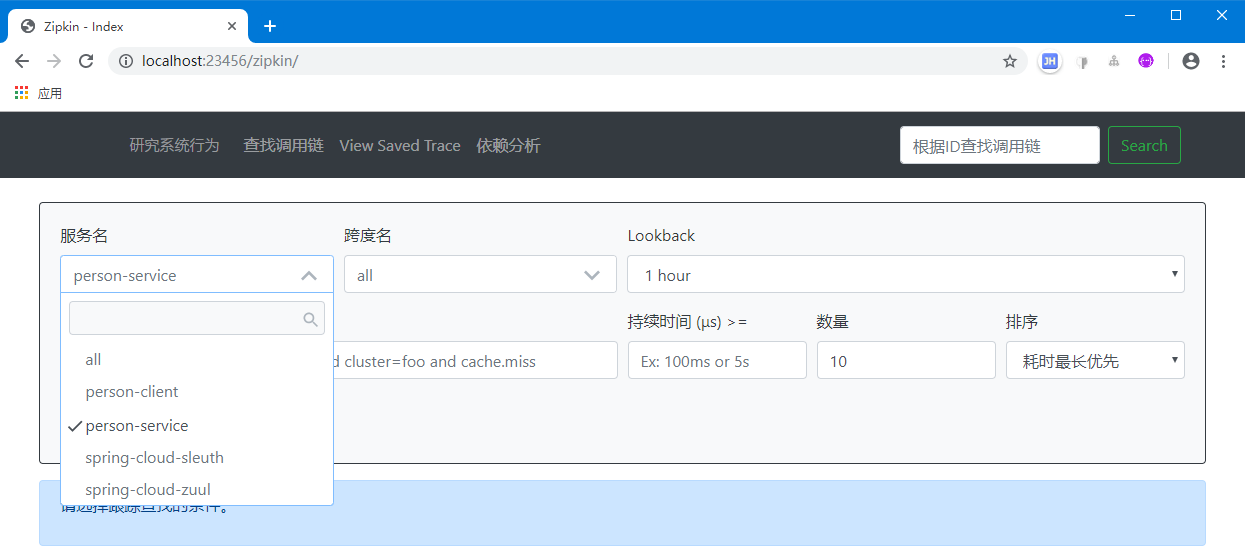Viewport: 1245px width, 552px height.
Task: Select spring-cloud-sleuth service option
Action: [x=154, y=458]
